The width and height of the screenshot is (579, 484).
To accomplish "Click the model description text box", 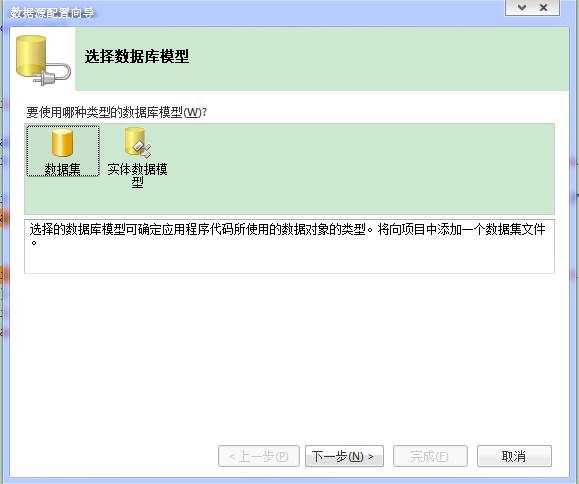I will 289,246.
